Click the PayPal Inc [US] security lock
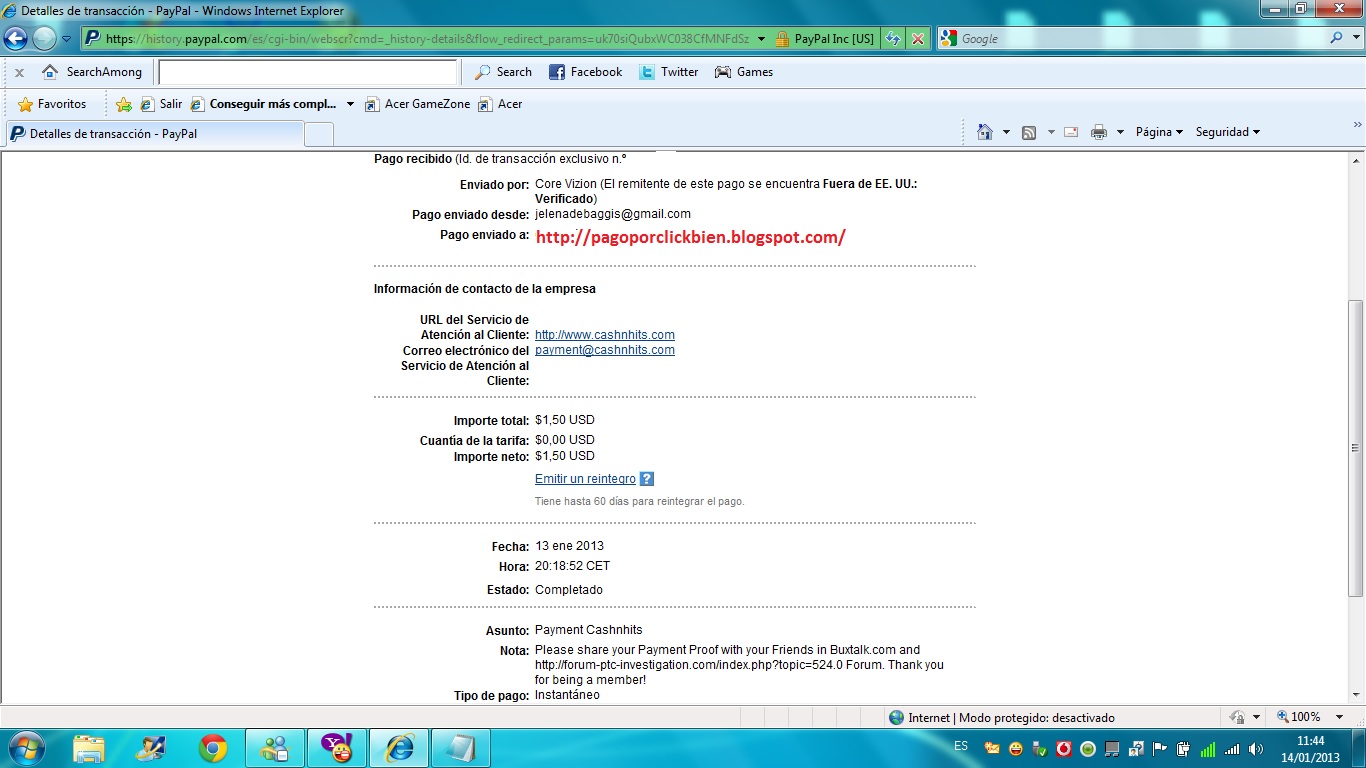This screenshot has width=1366, height=768. [824, 39]
